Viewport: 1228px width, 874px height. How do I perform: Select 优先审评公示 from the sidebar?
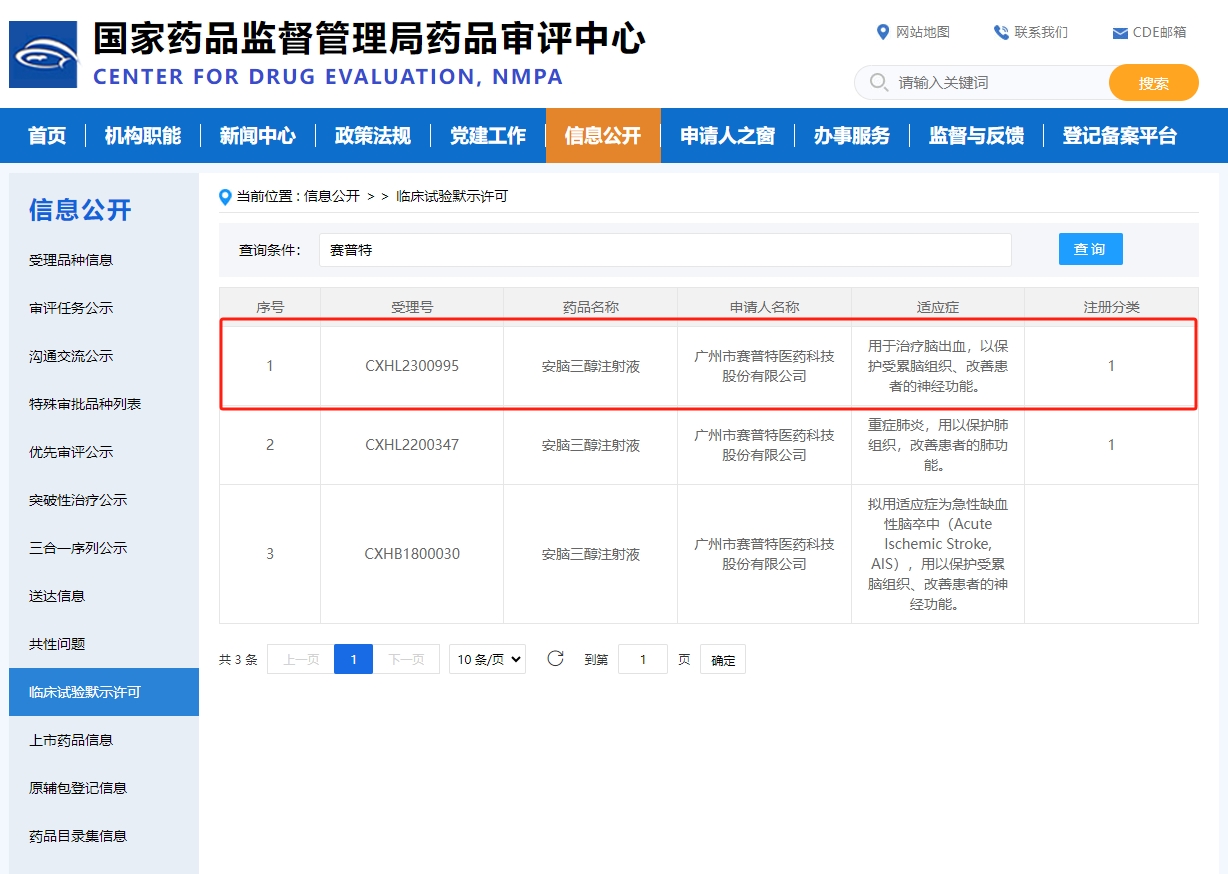(x=71, y=452)
